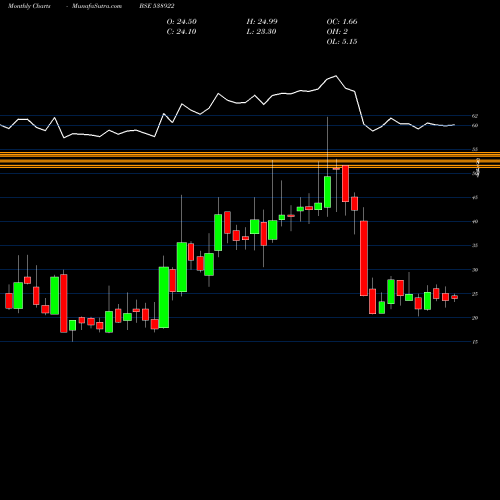Viewport: 500px width, 500px height.
Task: Select the open value "O: 24.50"
Action: coord(182,22)
